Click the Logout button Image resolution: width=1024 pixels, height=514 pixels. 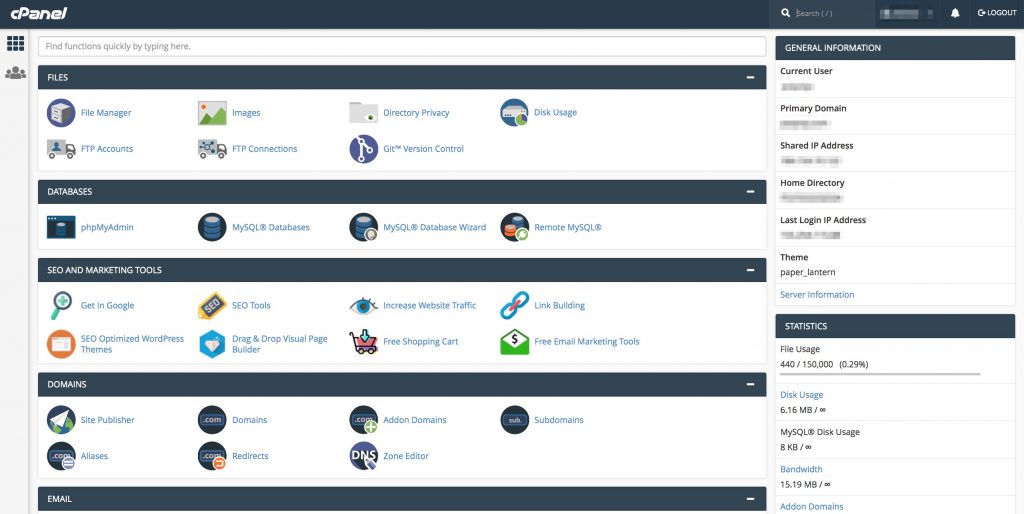tap(997, 13)
